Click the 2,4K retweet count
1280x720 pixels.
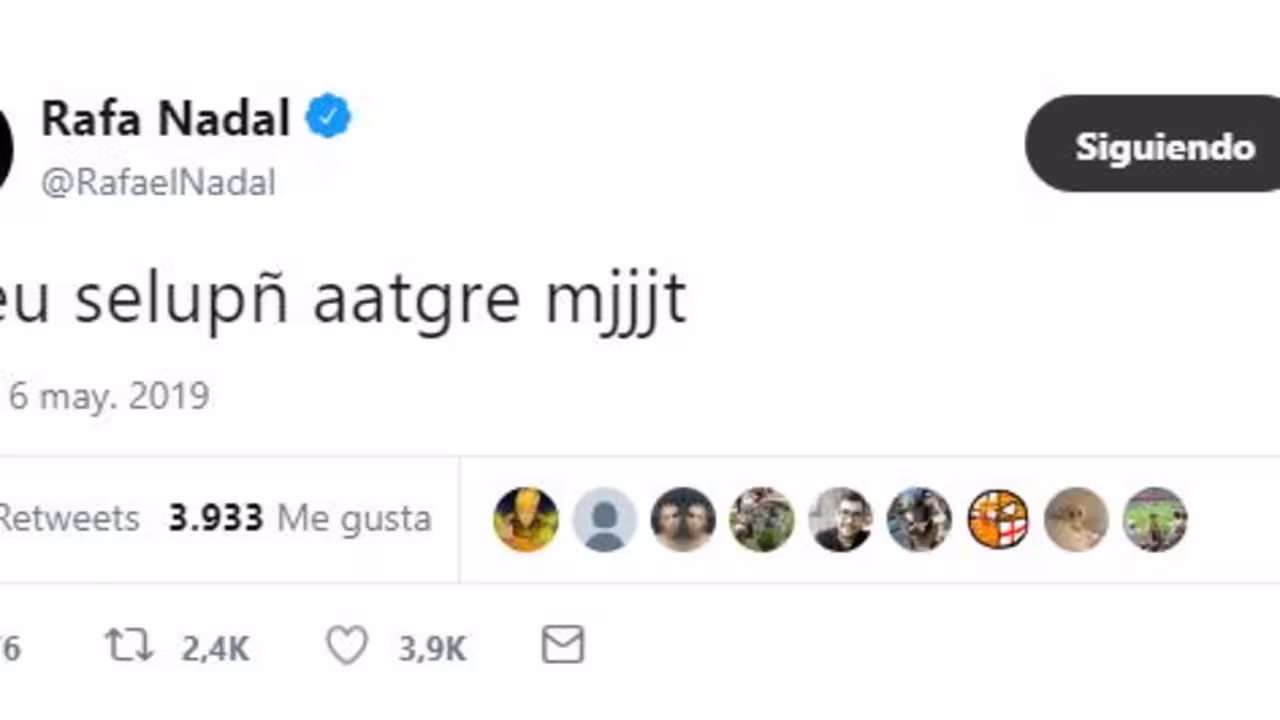point(215,649)
